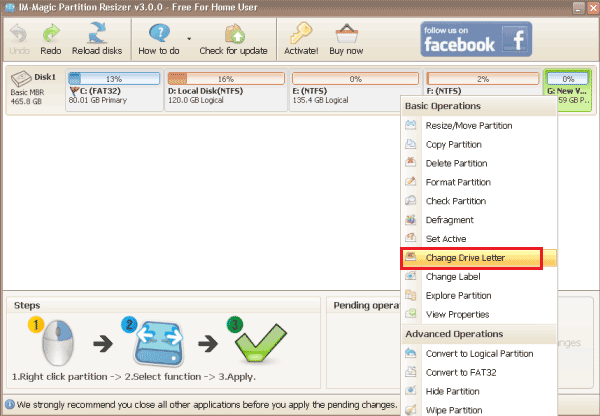The height and width of the screenshot is (416, 600).
Task: Click the mouse illustration in Steps panel
Action: pyautogui.click(x=58, y=342)
